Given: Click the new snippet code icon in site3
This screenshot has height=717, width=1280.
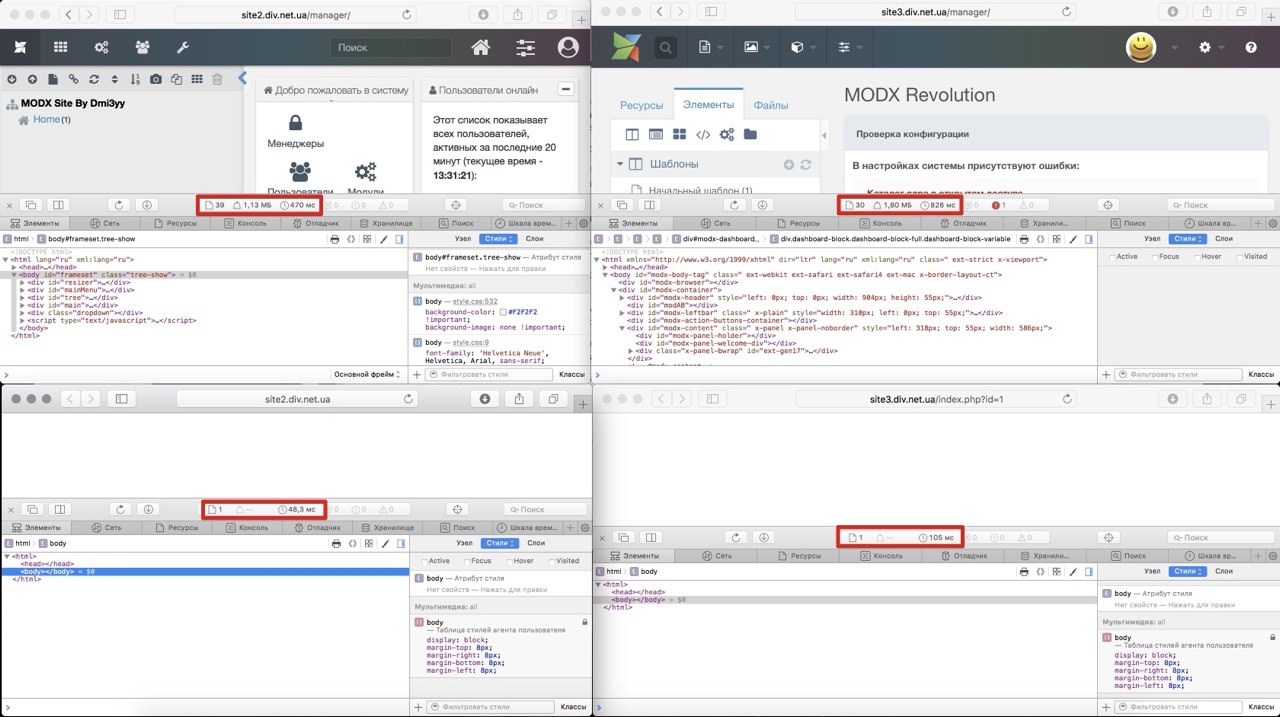Looking at the screenshot, I should click(x=703, y=134).
